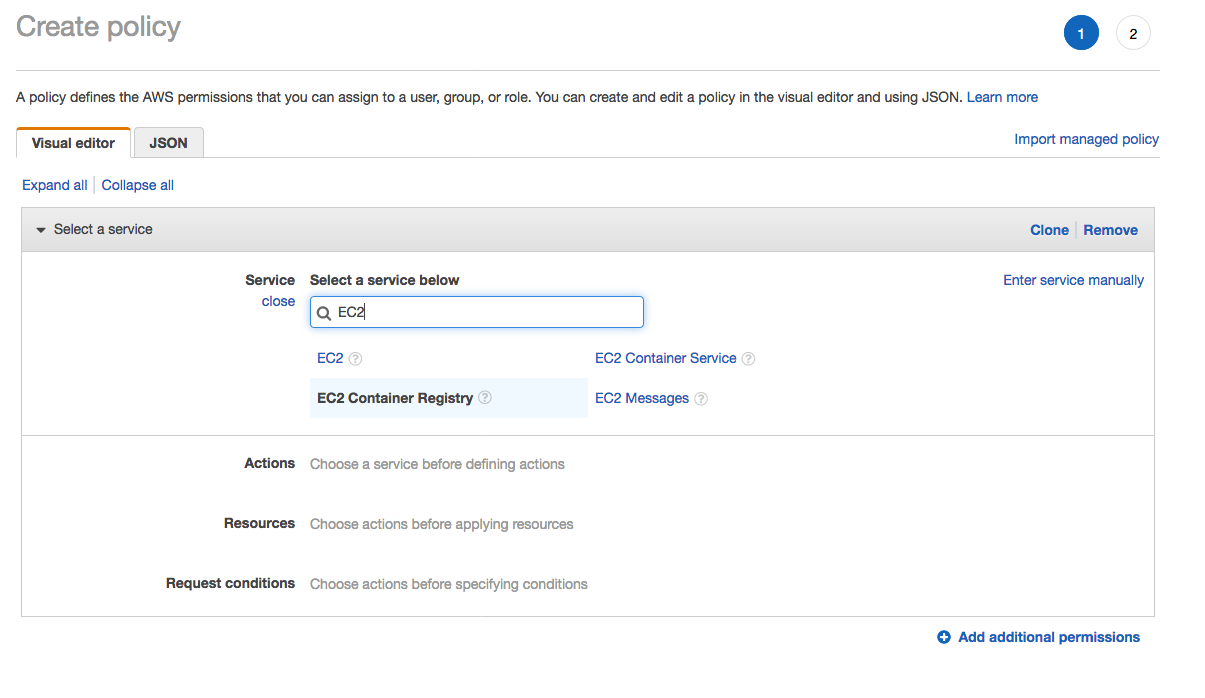The image size is (1205, 698).
Task: Close the service selection list
Action: tap(278, 301)
